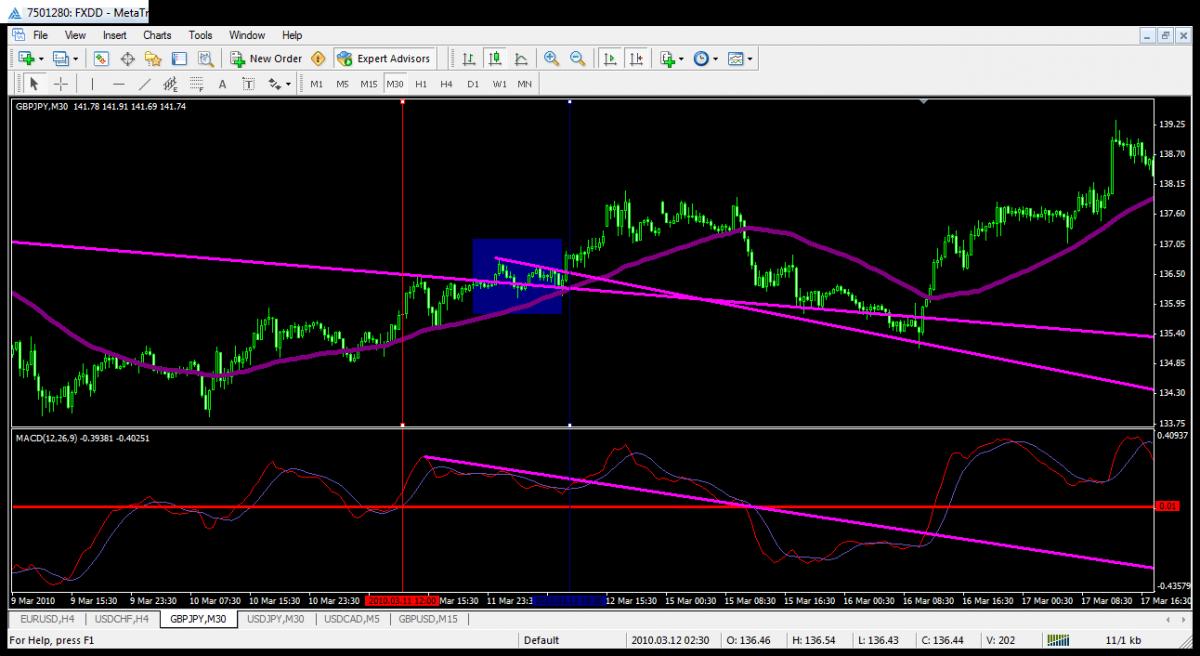Select the vertical line drawing tool
The image size is (1200, 656).
(93, 84)
